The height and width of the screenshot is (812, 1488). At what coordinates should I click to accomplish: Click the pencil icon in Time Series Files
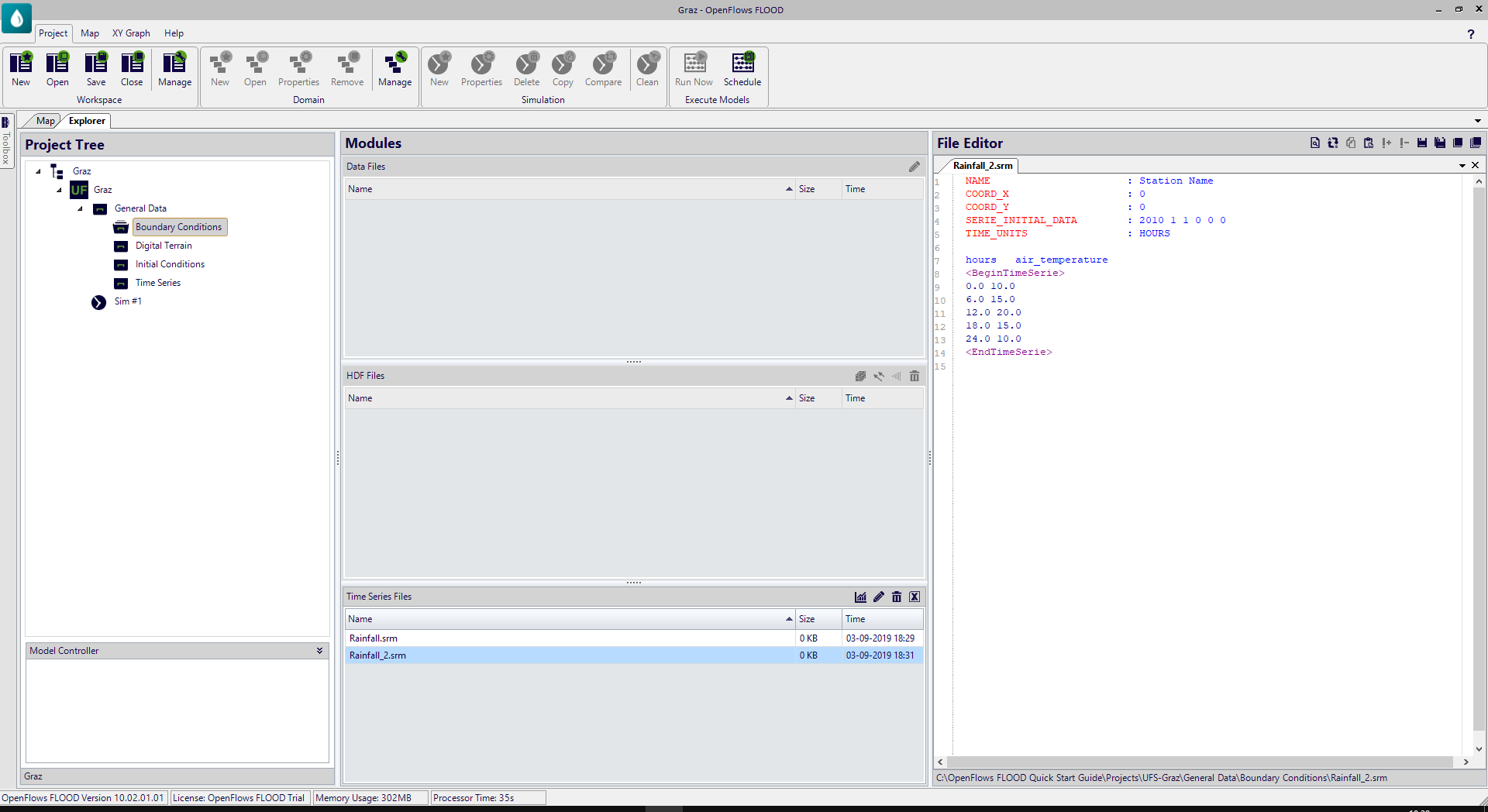click(879, 597)
